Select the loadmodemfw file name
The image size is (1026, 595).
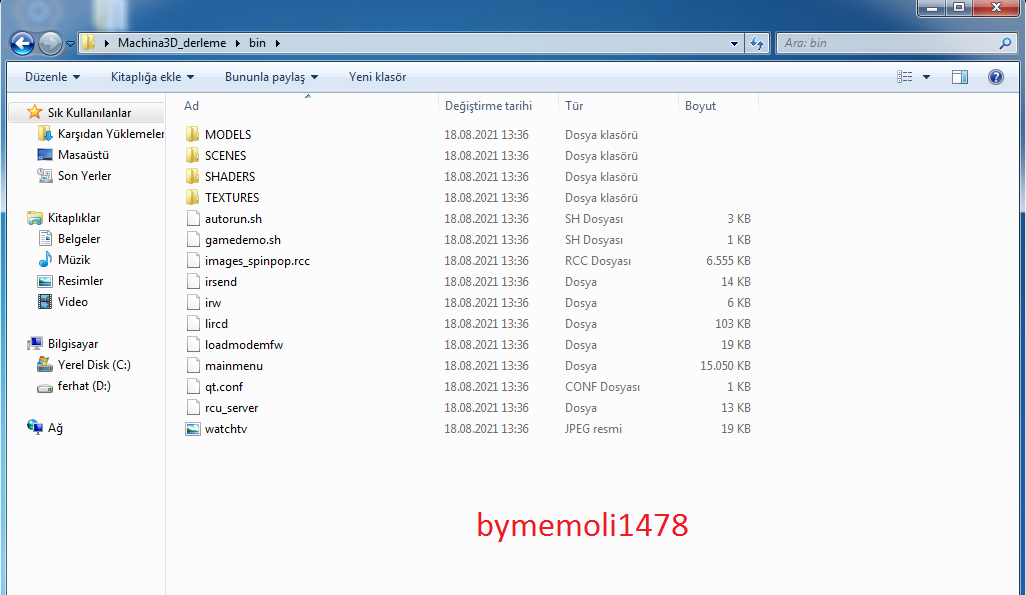click(244, 345)
